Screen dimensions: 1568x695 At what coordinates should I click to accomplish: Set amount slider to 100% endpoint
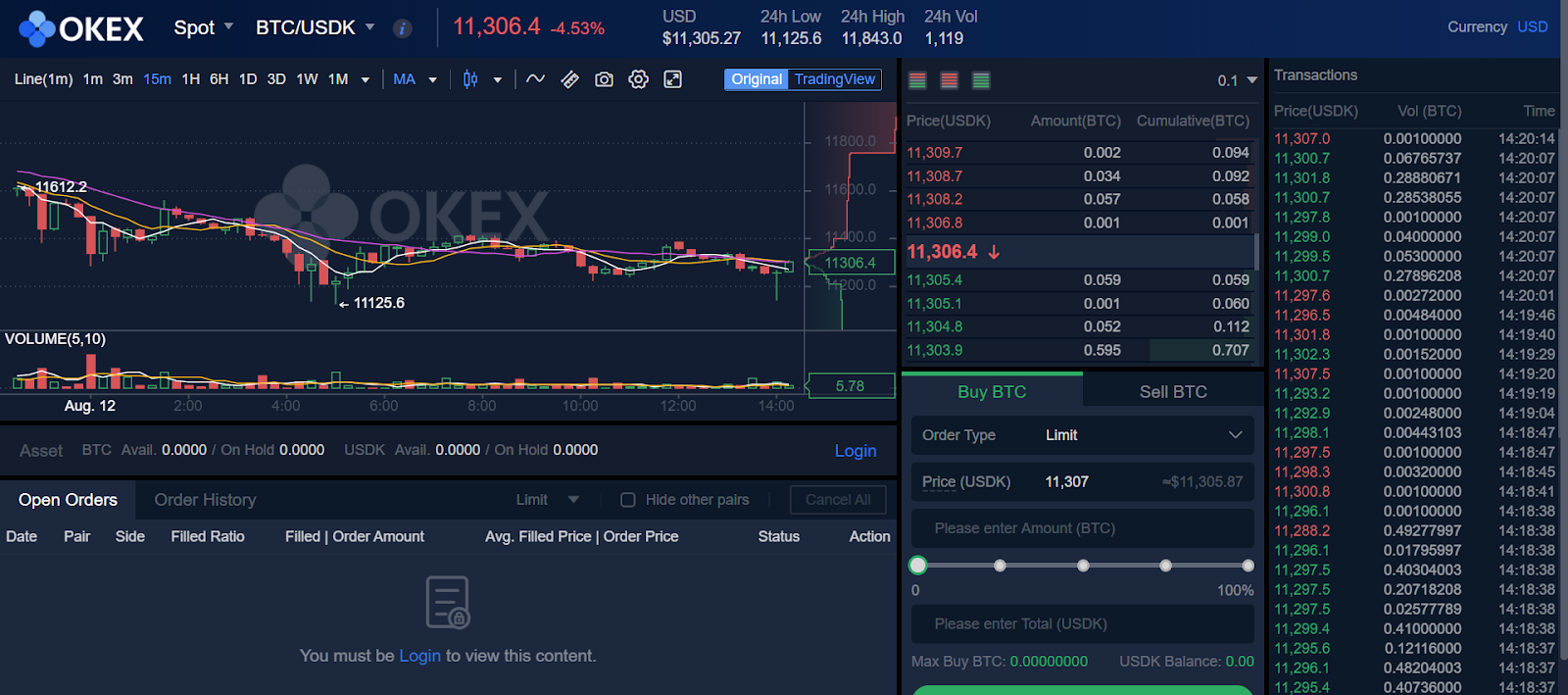(1248, 566)
